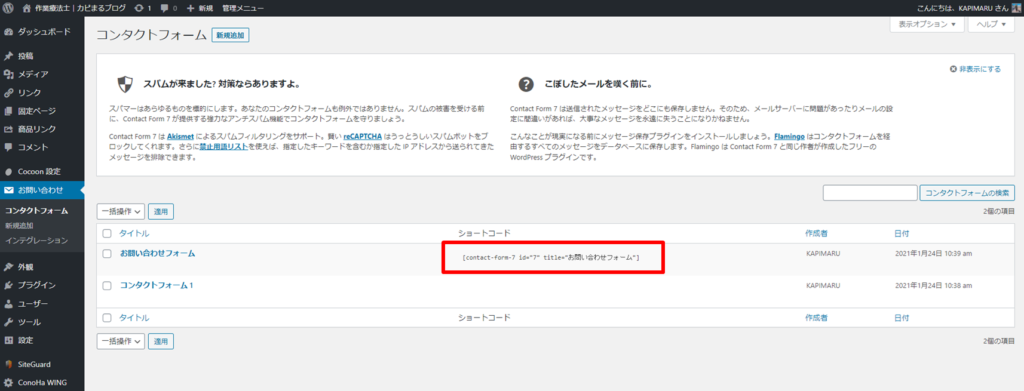1024x391 pixels.
Task: Dismiss panel using 非表示にする cross icon
Action: pos(954,69)
